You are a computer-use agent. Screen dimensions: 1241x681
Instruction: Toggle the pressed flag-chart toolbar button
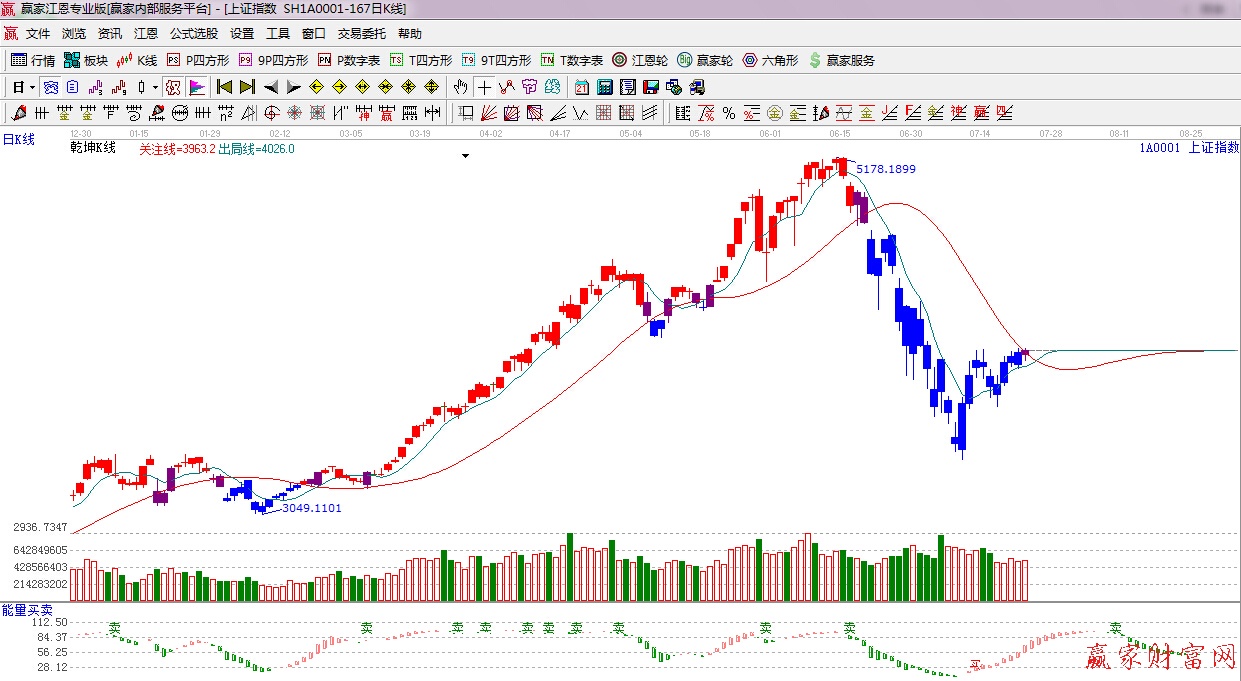tap(197, 87)
